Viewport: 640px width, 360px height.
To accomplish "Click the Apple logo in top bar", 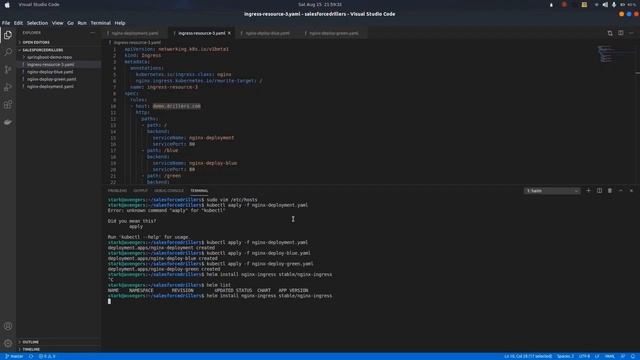I will click(x=7, y=4).
